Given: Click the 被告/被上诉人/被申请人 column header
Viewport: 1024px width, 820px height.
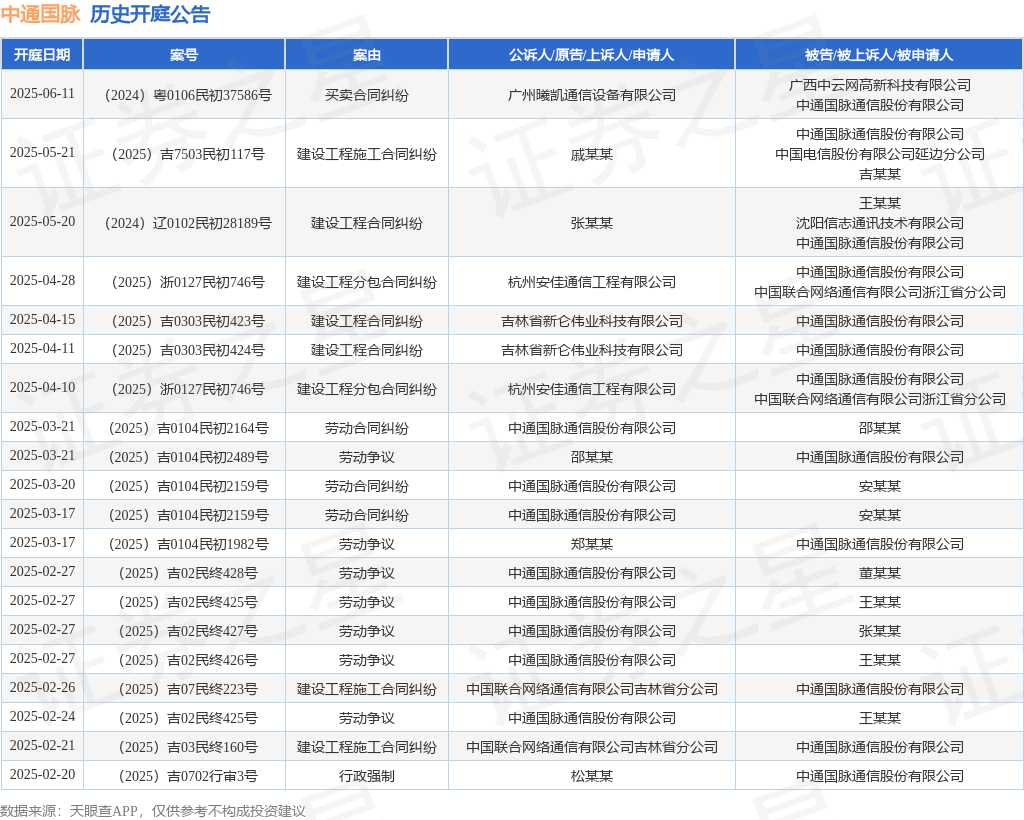Looking at the screenshot, I should pyautogui.click(x=879, y=55).
